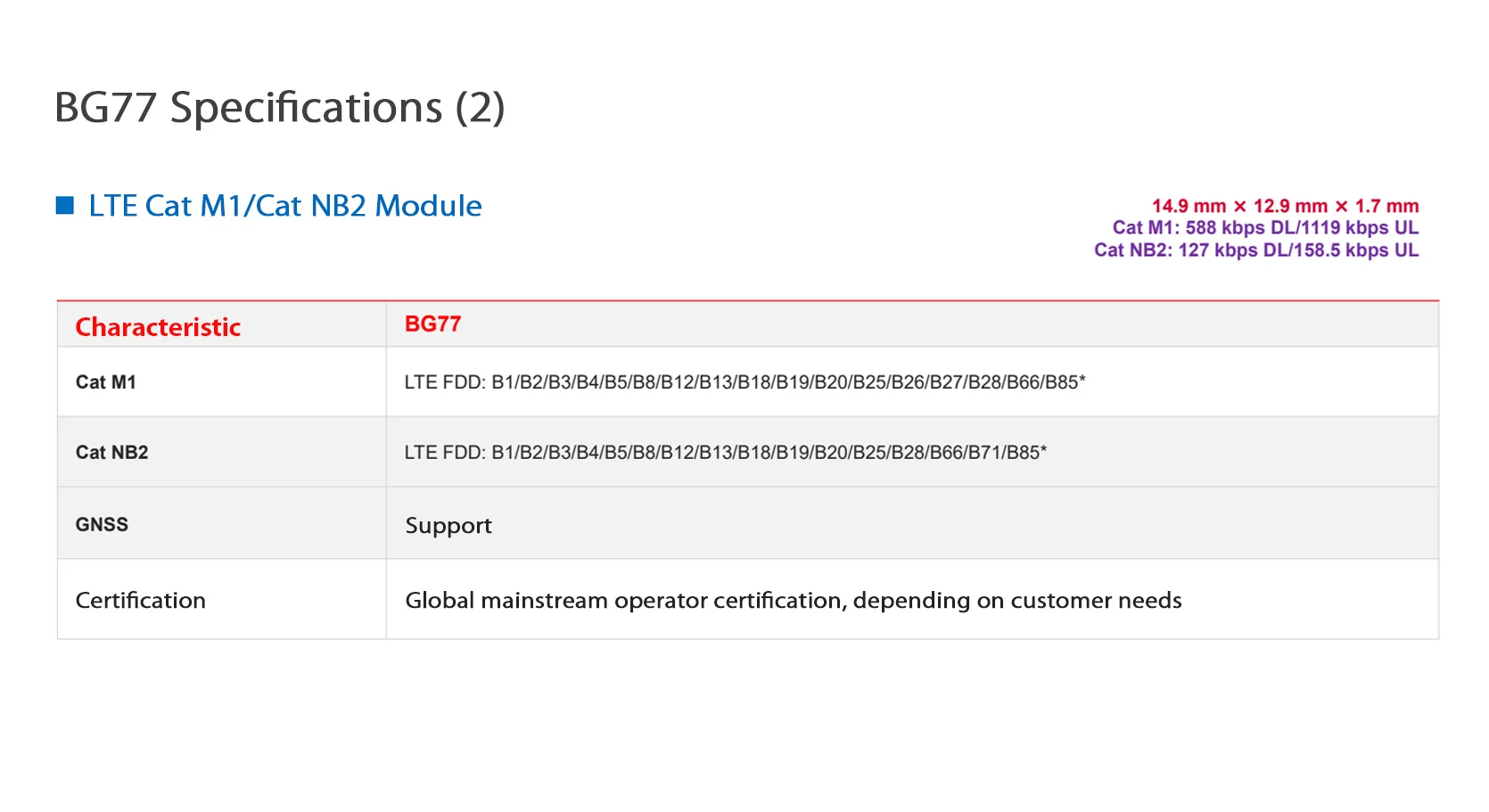
Task: Select the BG77 column header
Action: coord(432,324)
